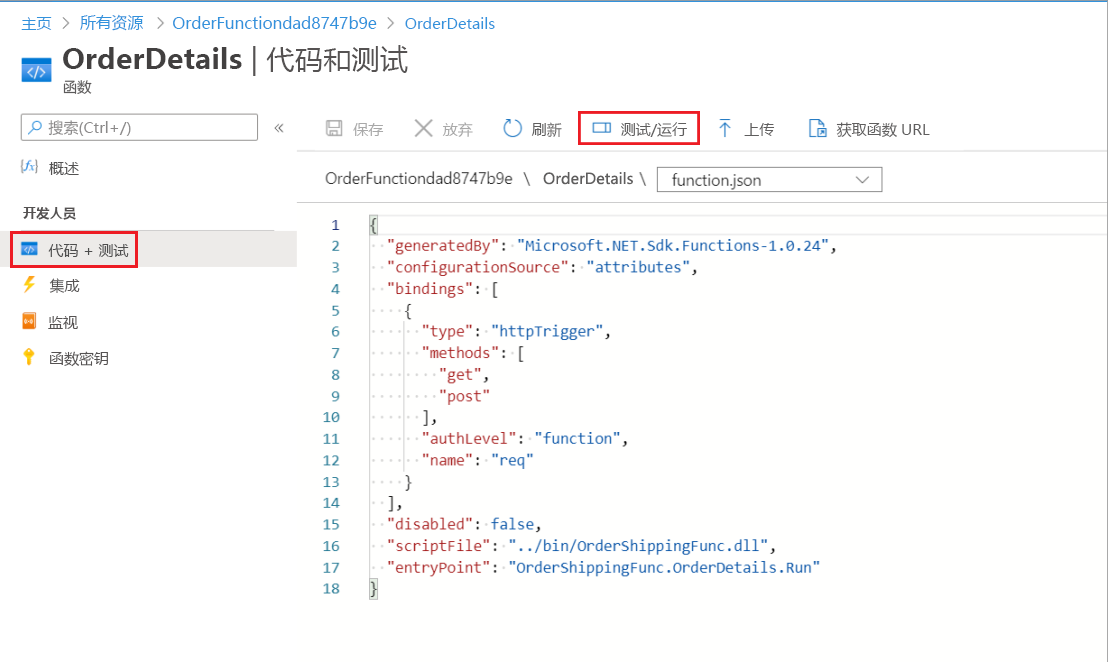The image size is (1108, 662).
Task: Click the "attributes" value on line 3
Action: click(x=638, y=266)
